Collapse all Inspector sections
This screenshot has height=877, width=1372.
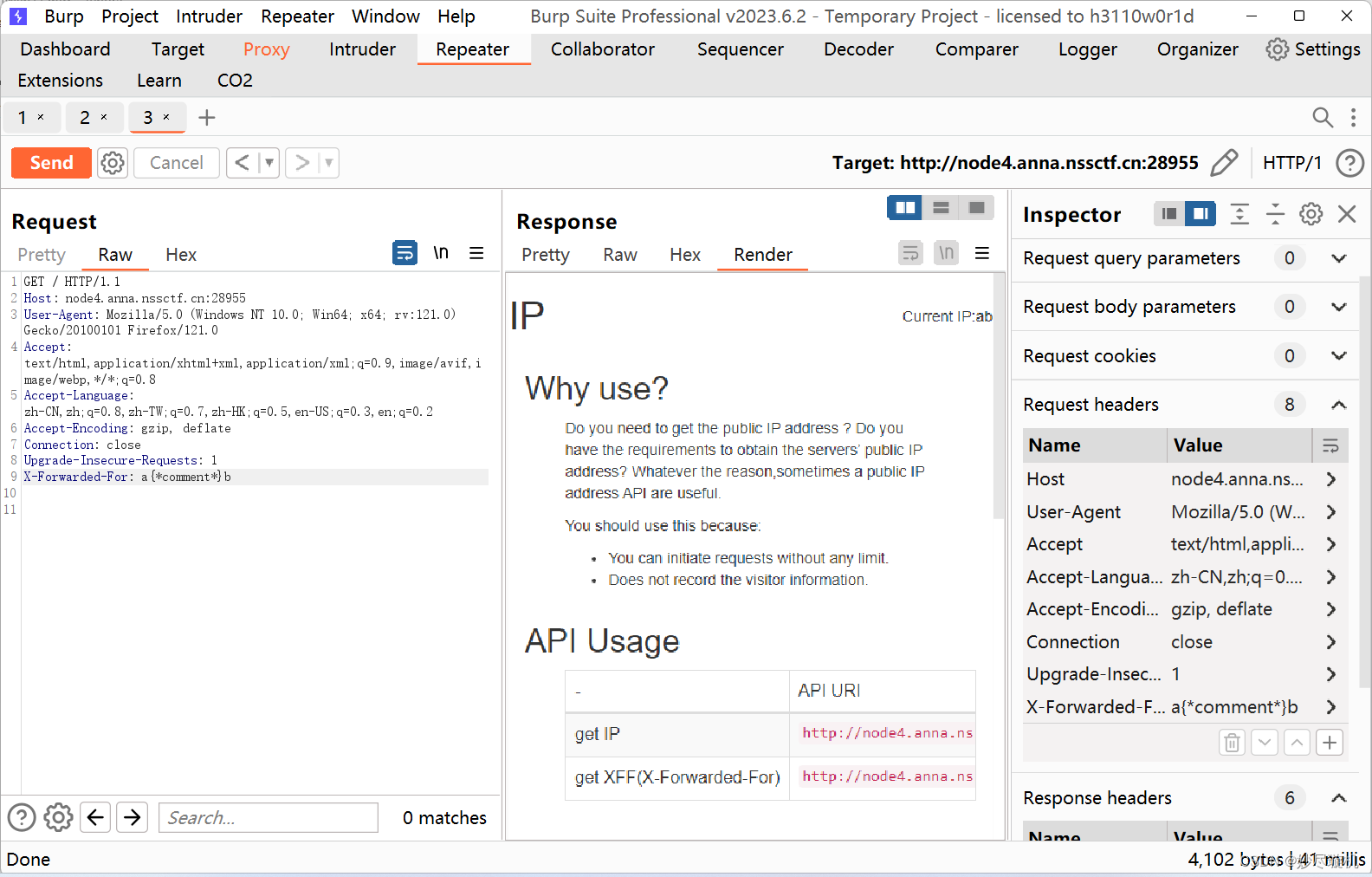(x=1275, y=214)
